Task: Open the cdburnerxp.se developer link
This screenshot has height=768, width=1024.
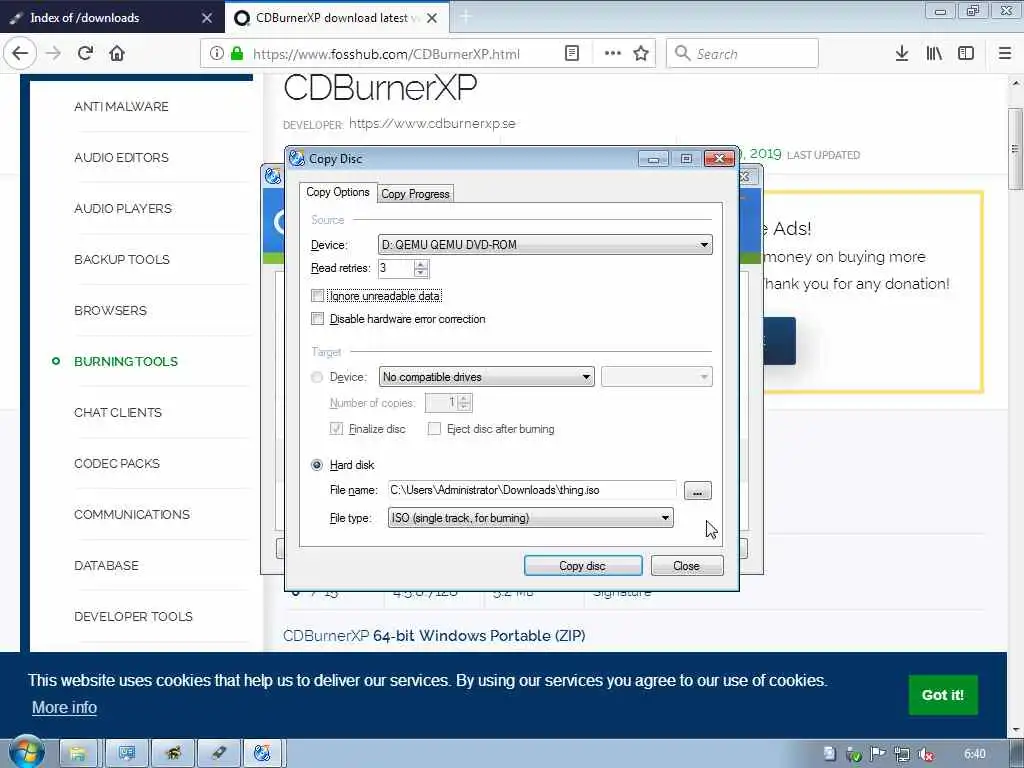Action: [432, 123]
